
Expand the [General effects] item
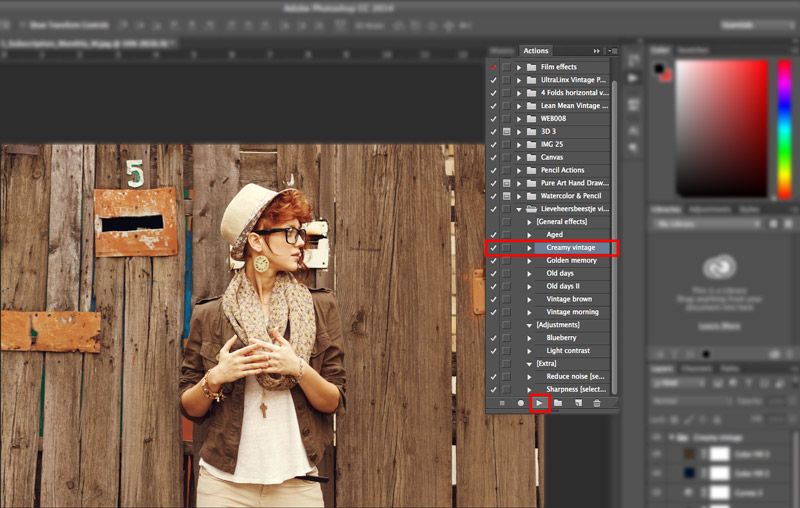(529, 222)
